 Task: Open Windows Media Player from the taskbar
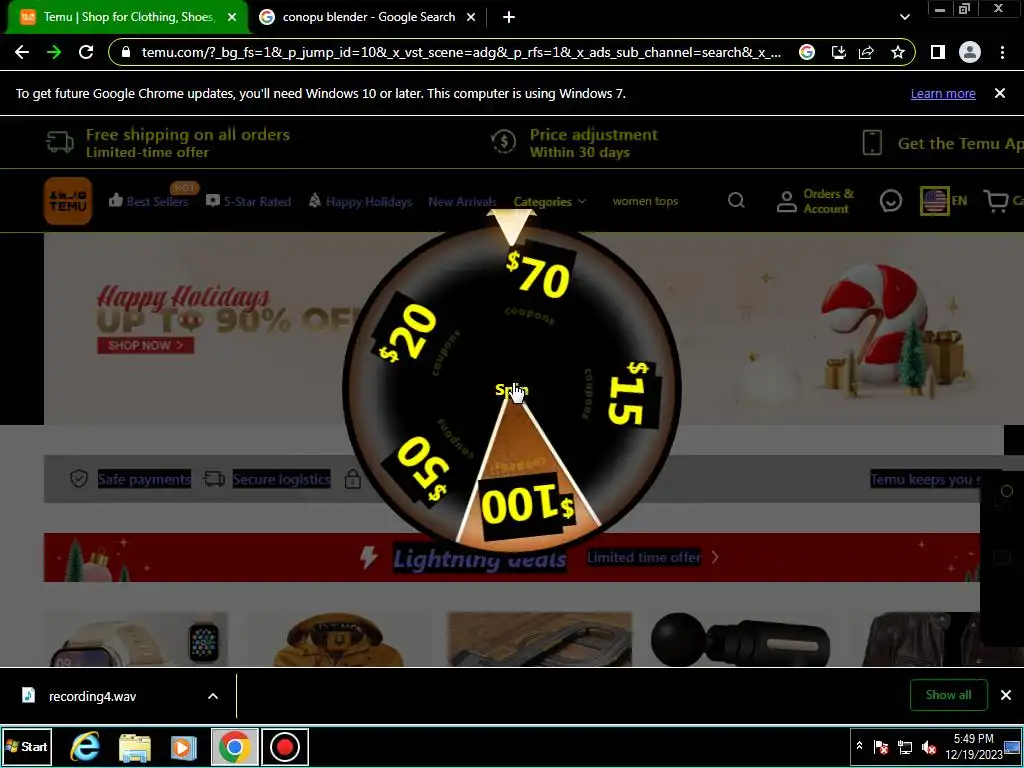[184, 746]
